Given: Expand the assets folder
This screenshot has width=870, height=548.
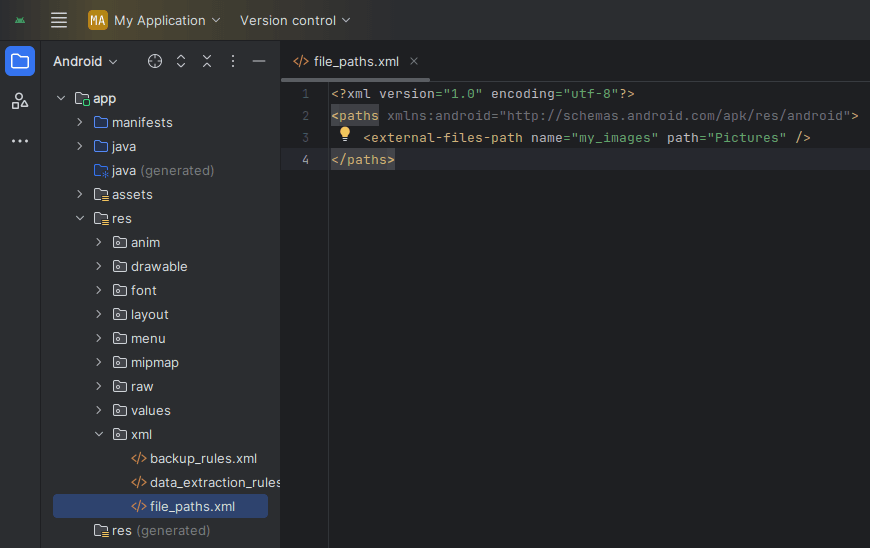Looking at the screenshot, I should click(80, 194).
